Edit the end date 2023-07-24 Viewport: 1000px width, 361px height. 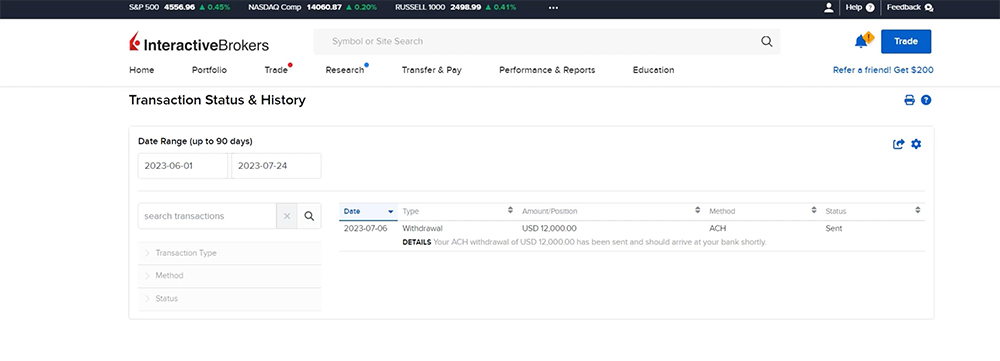[276, 166]
